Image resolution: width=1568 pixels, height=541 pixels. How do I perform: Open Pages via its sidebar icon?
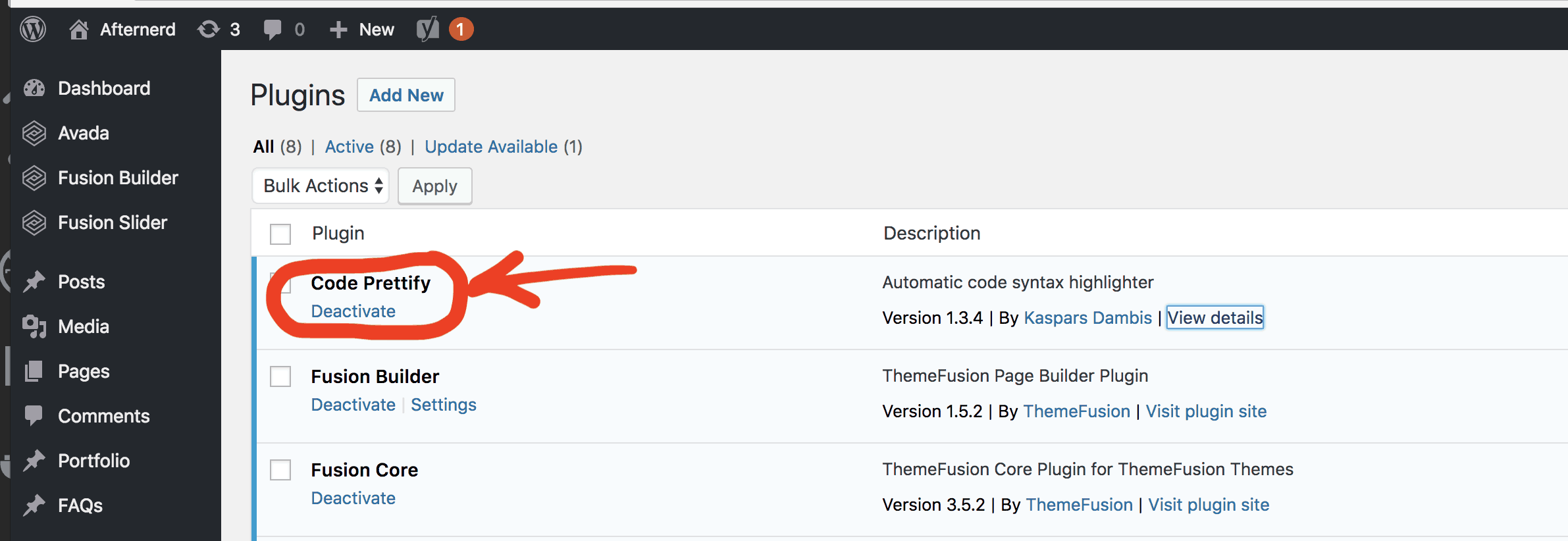[34, 371]
